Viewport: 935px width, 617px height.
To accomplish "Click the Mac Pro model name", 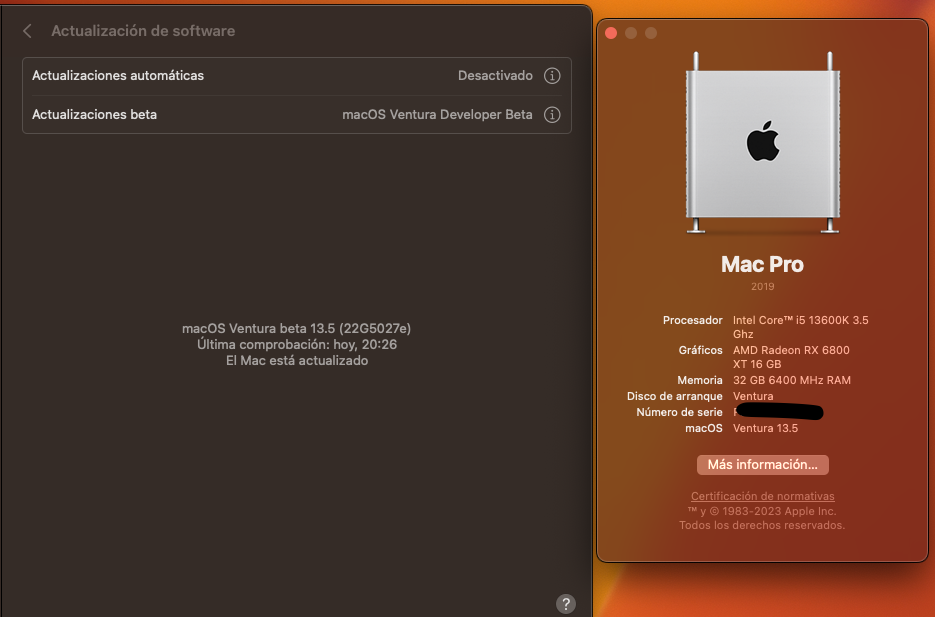I will point(762,265).
